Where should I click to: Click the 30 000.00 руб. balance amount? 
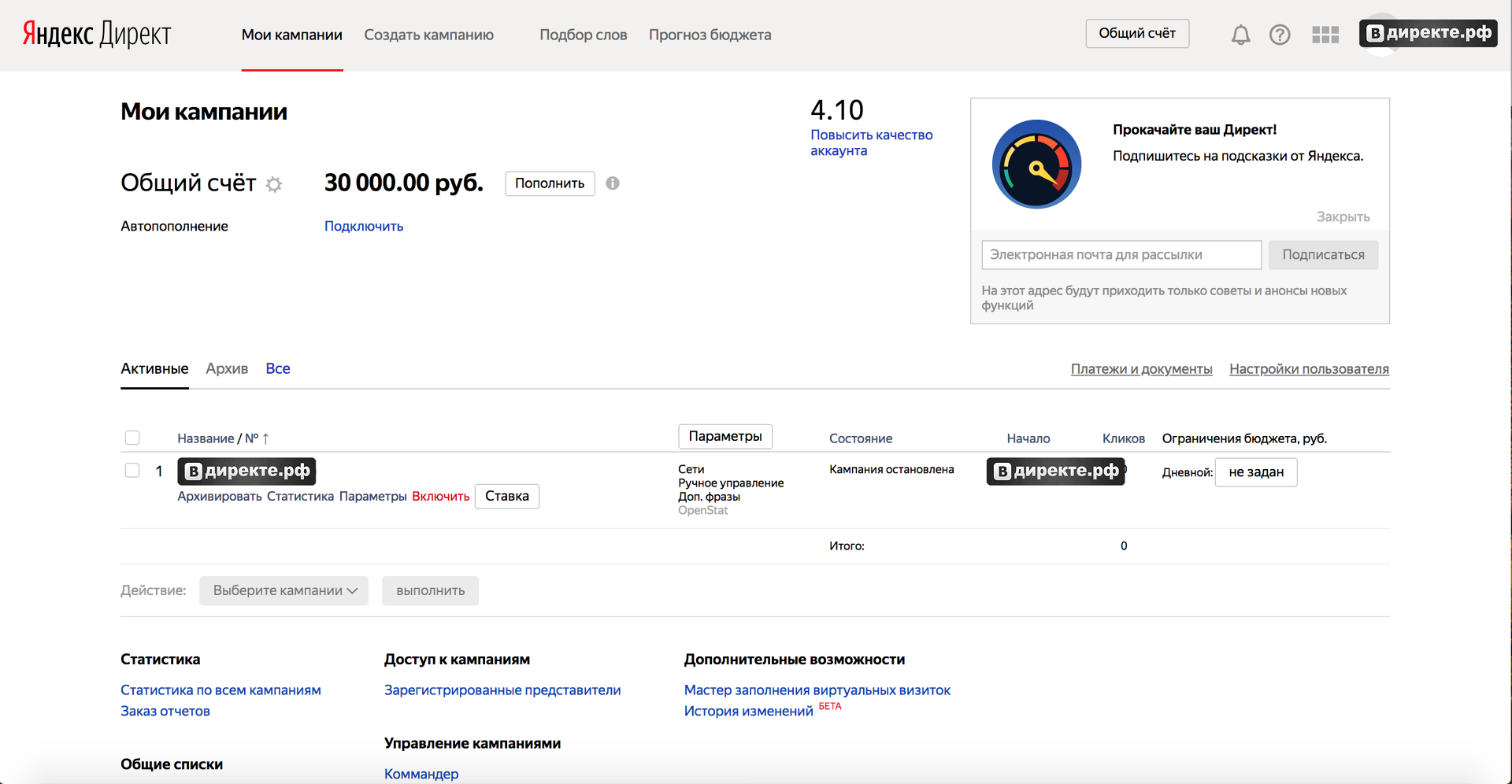click(x=403, y=183)
